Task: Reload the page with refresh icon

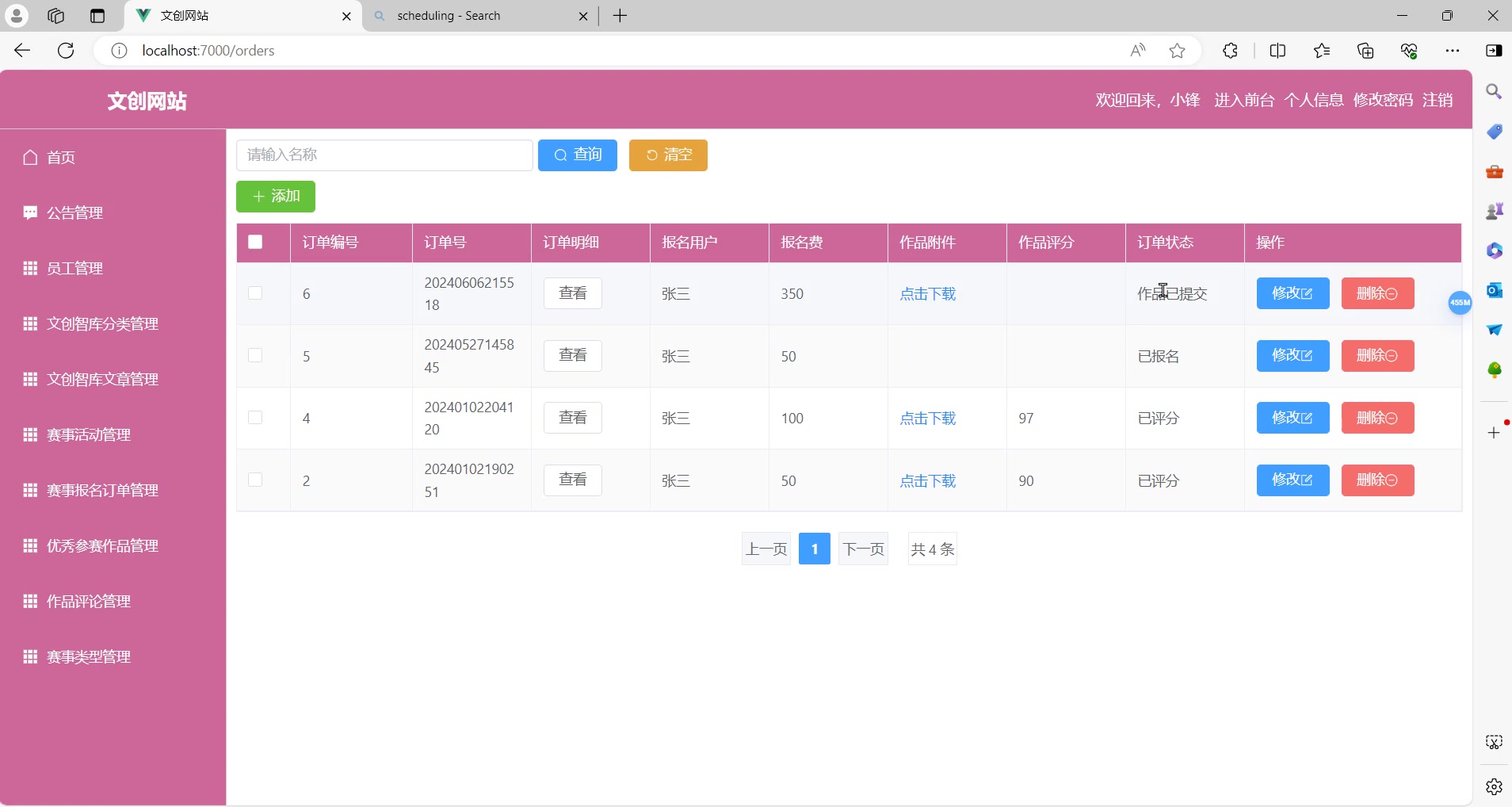Action: (67, 51)
